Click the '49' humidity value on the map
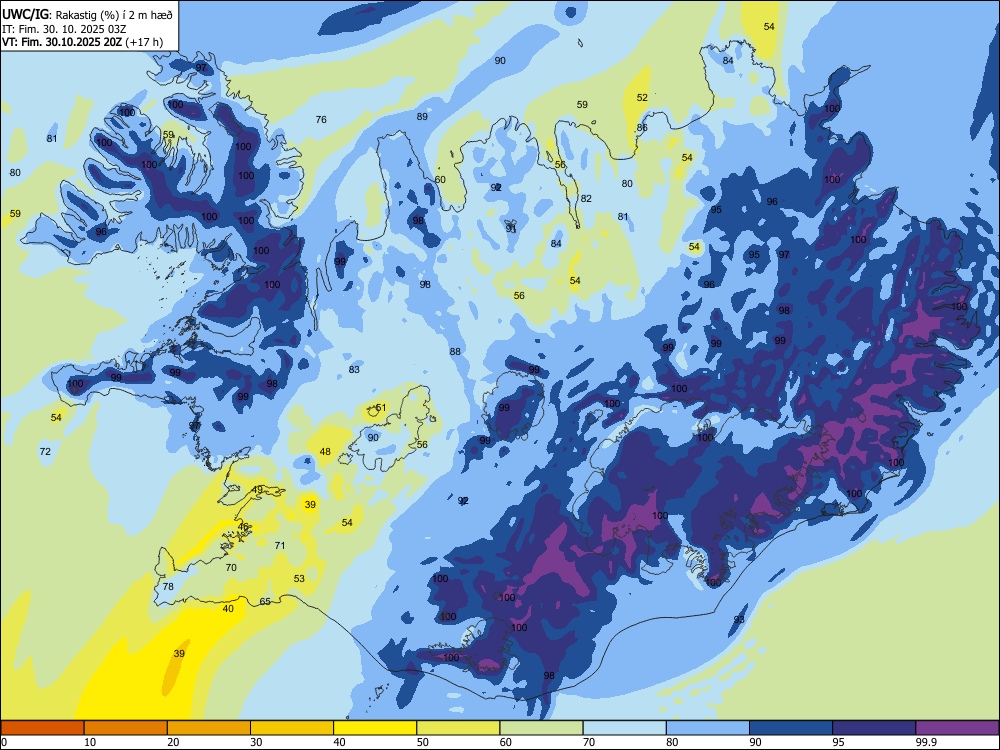 tap(258, 490)
